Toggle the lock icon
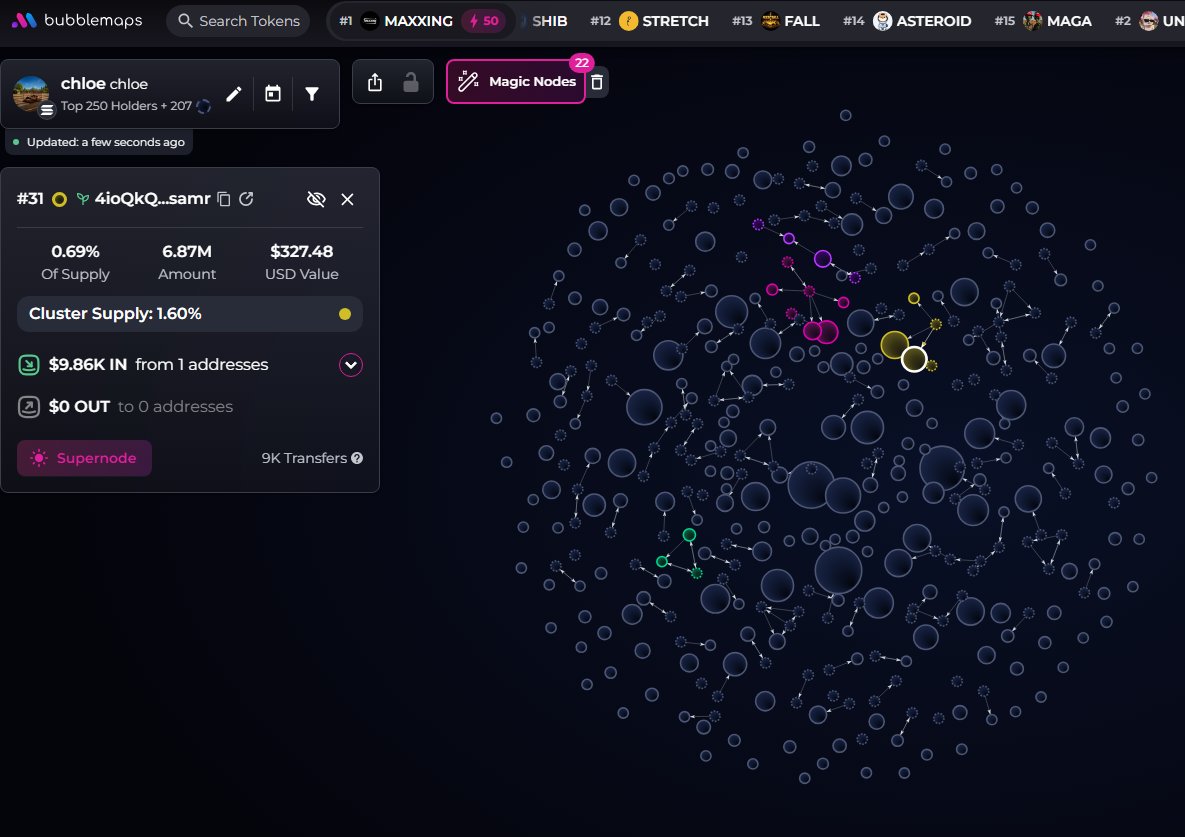 (x=411, y=82)
